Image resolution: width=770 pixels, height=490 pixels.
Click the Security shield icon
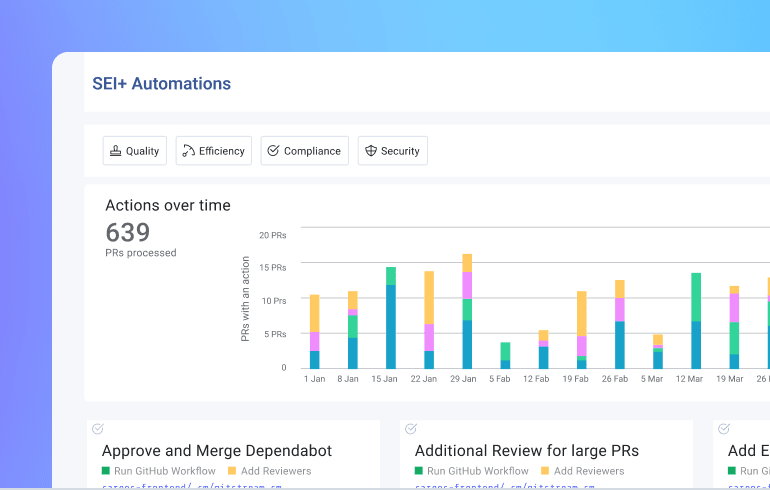click(x=371, y=151)
